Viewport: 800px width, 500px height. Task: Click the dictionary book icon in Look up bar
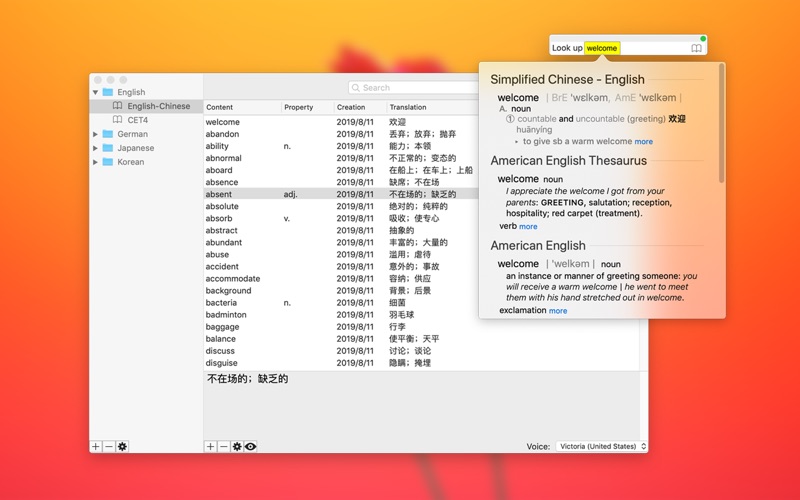[696, 48]
